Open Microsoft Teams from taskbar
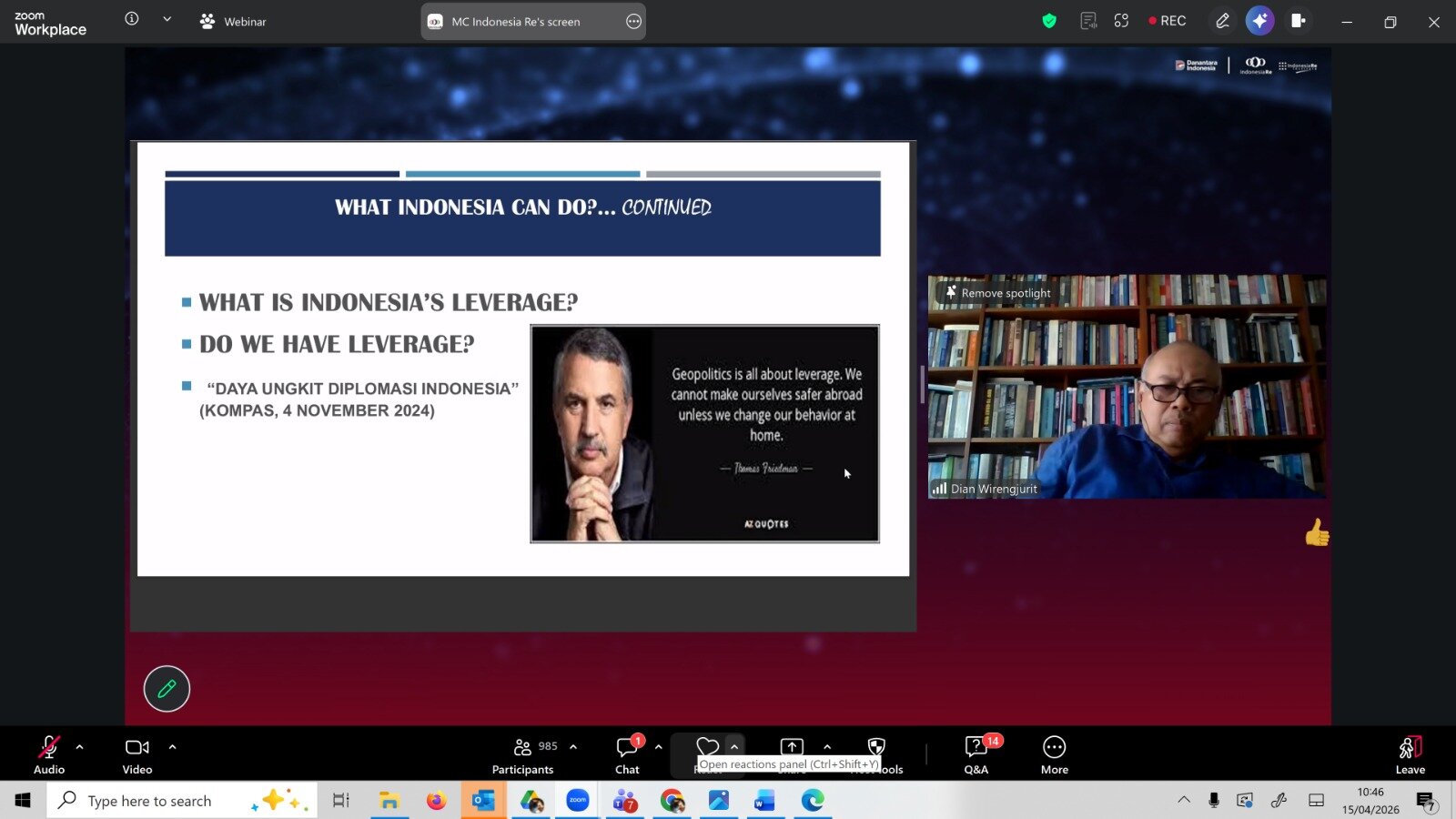 tap(625, 800)
